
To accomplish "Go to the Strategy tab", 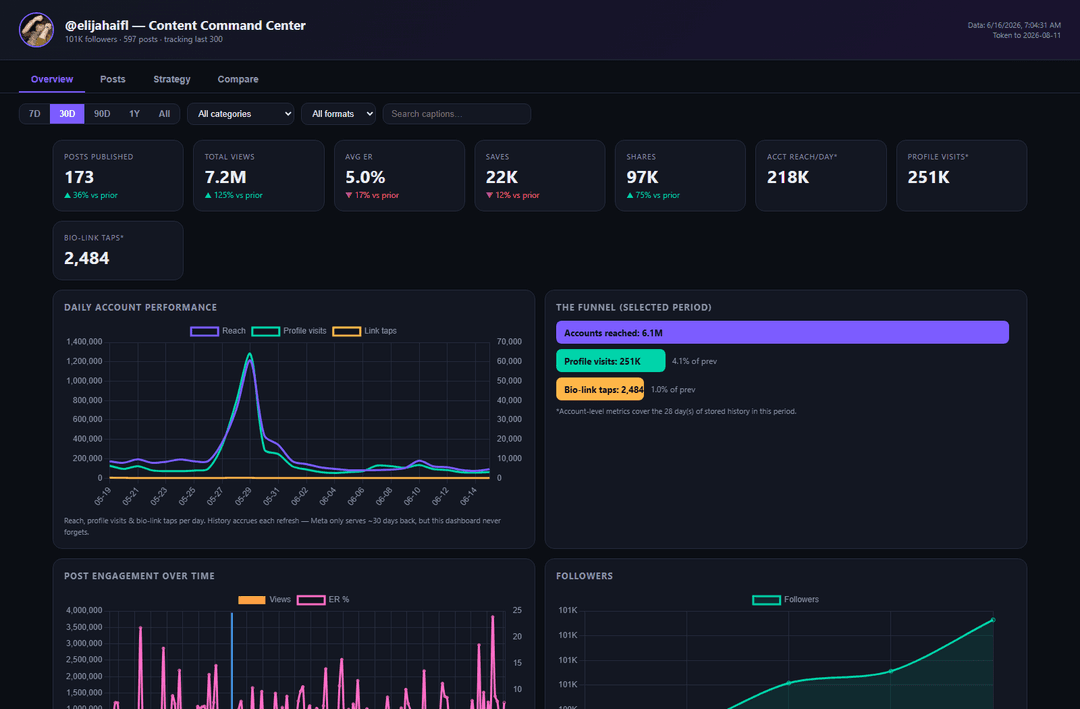I will click(172, 79).
